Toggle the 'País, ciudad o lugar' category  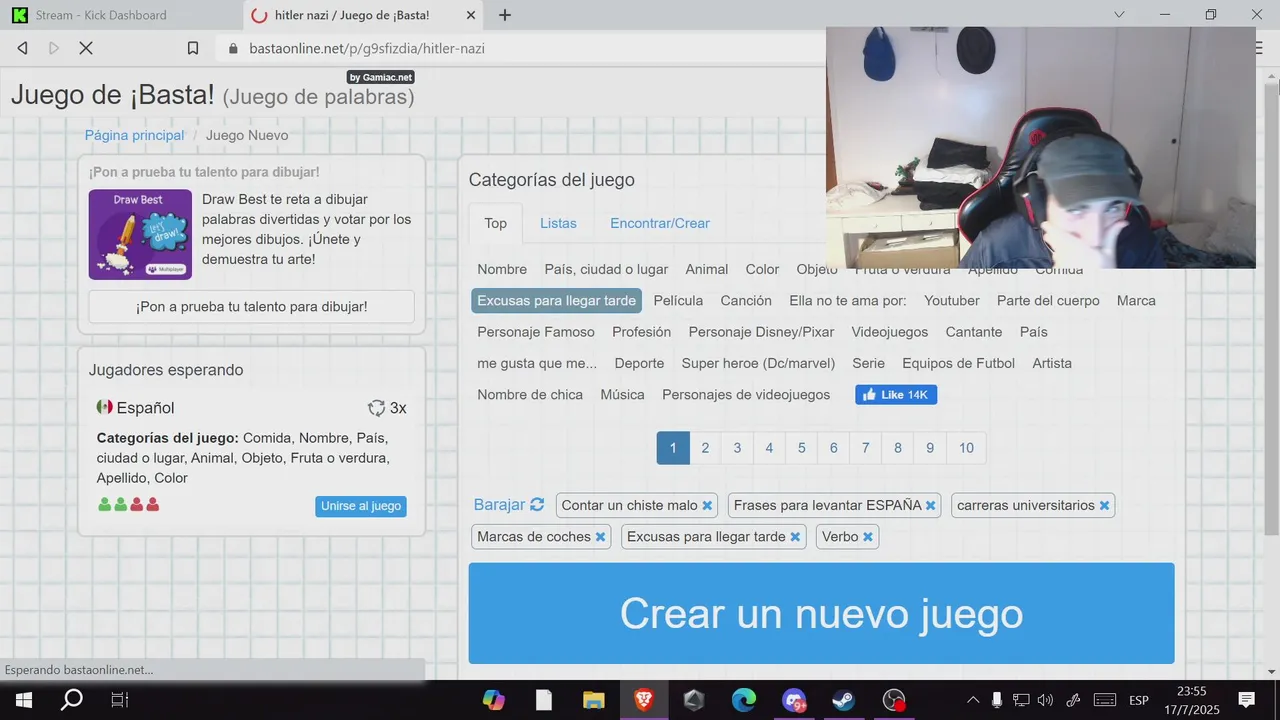point(606,270)
